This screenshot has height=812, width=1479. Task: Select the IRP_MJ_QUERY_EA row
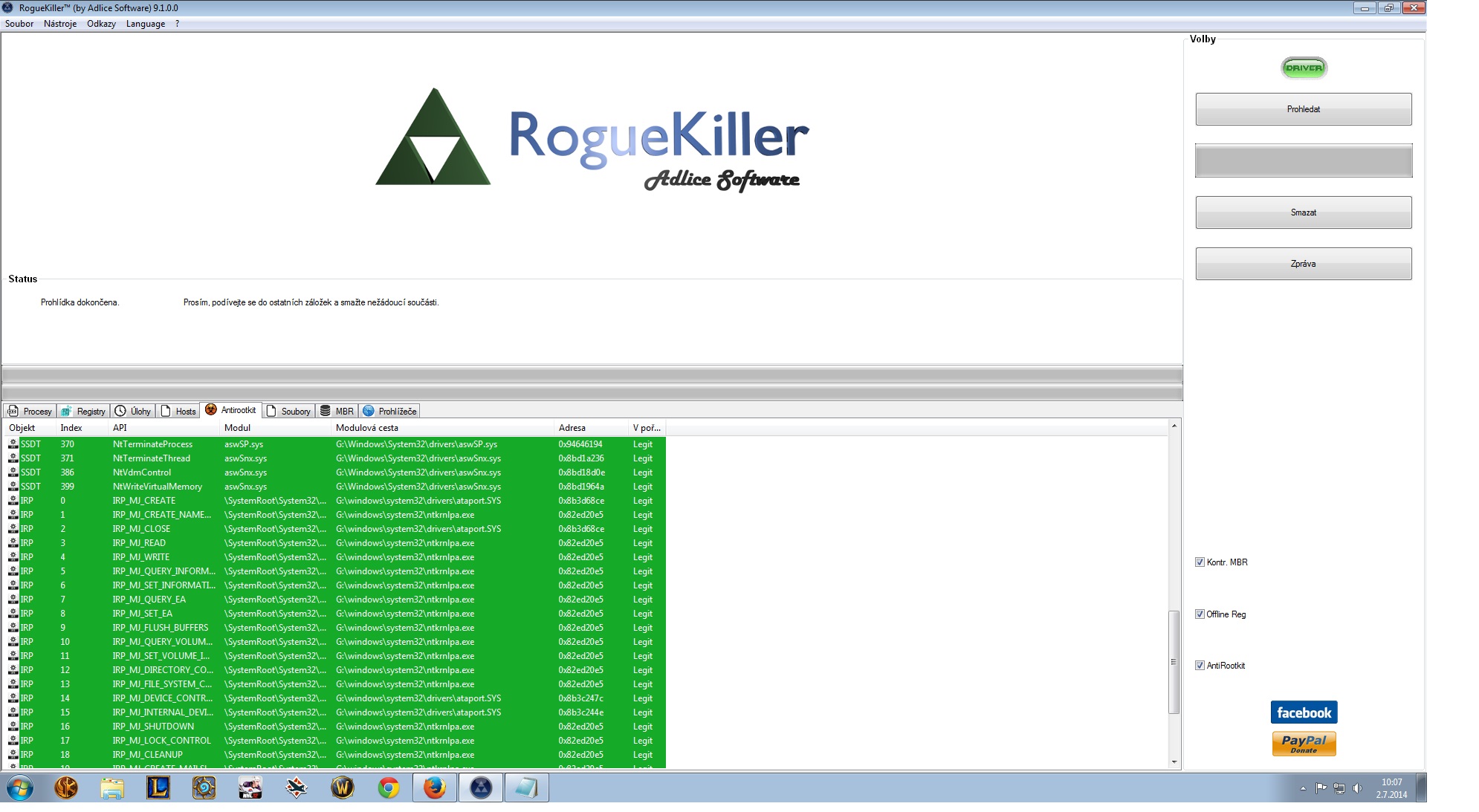(x=336, y=600)
